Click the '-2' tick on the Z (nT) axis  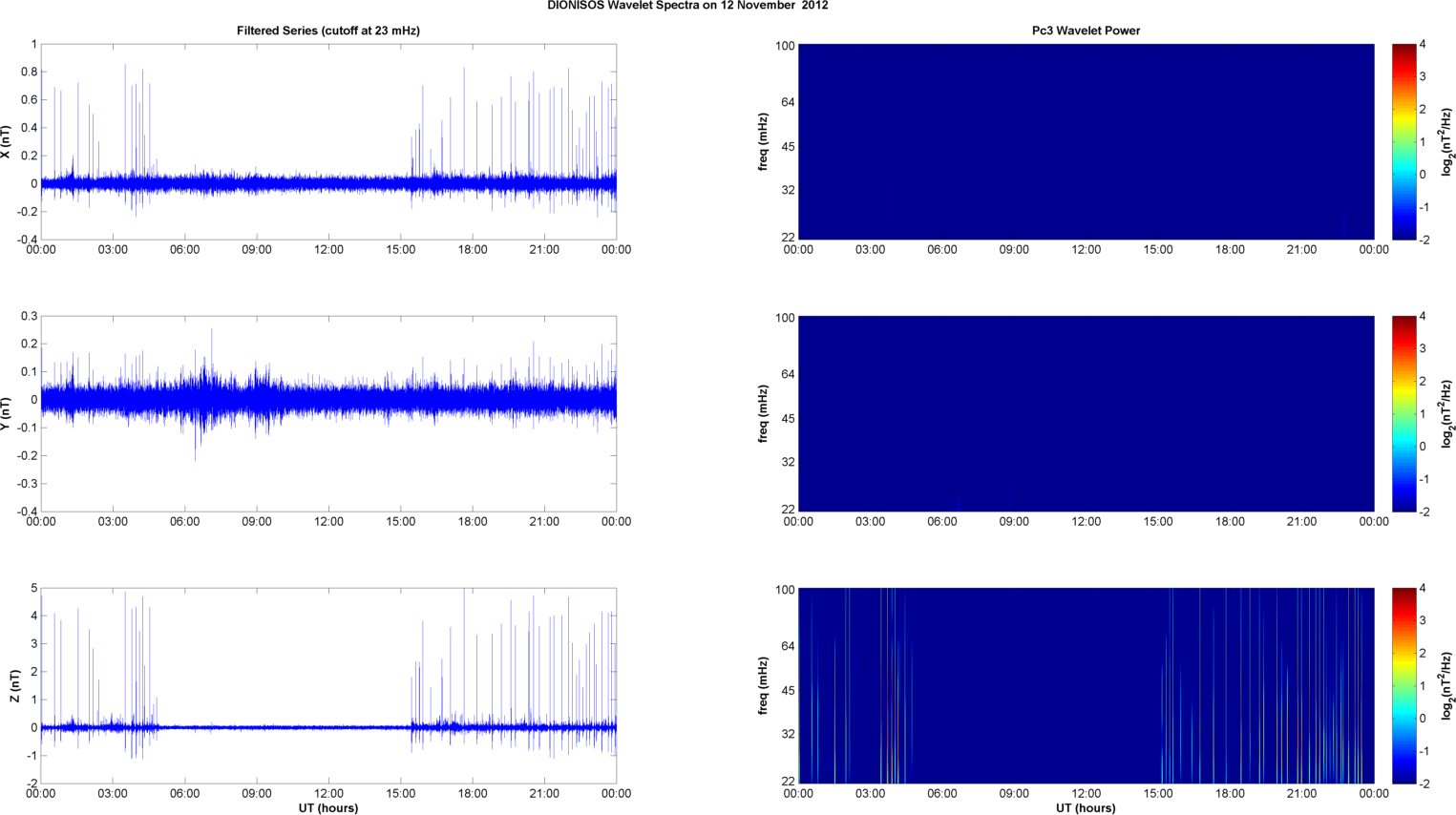click(x=32, y=784)
